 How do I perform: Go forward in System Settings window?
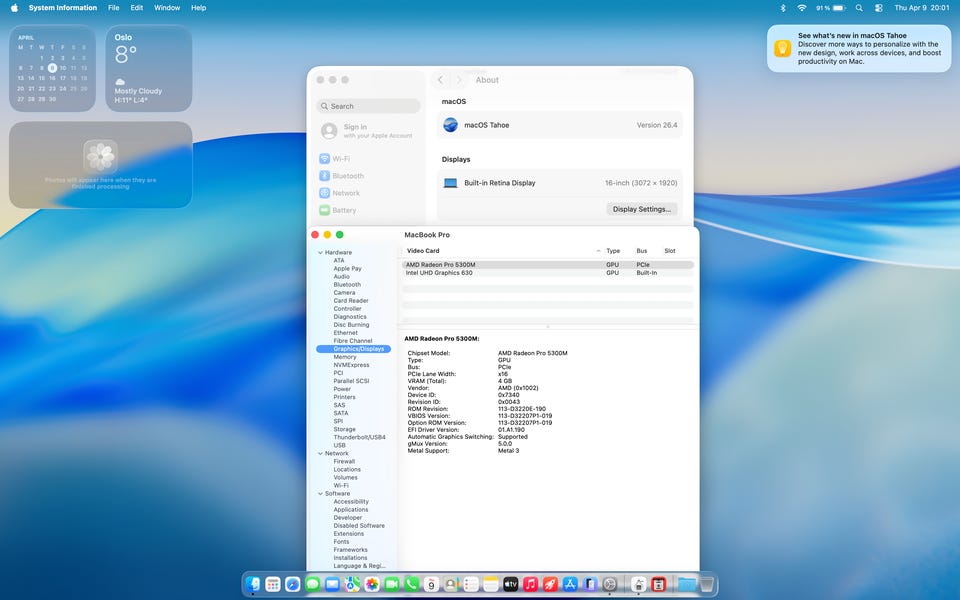(459, 80)
